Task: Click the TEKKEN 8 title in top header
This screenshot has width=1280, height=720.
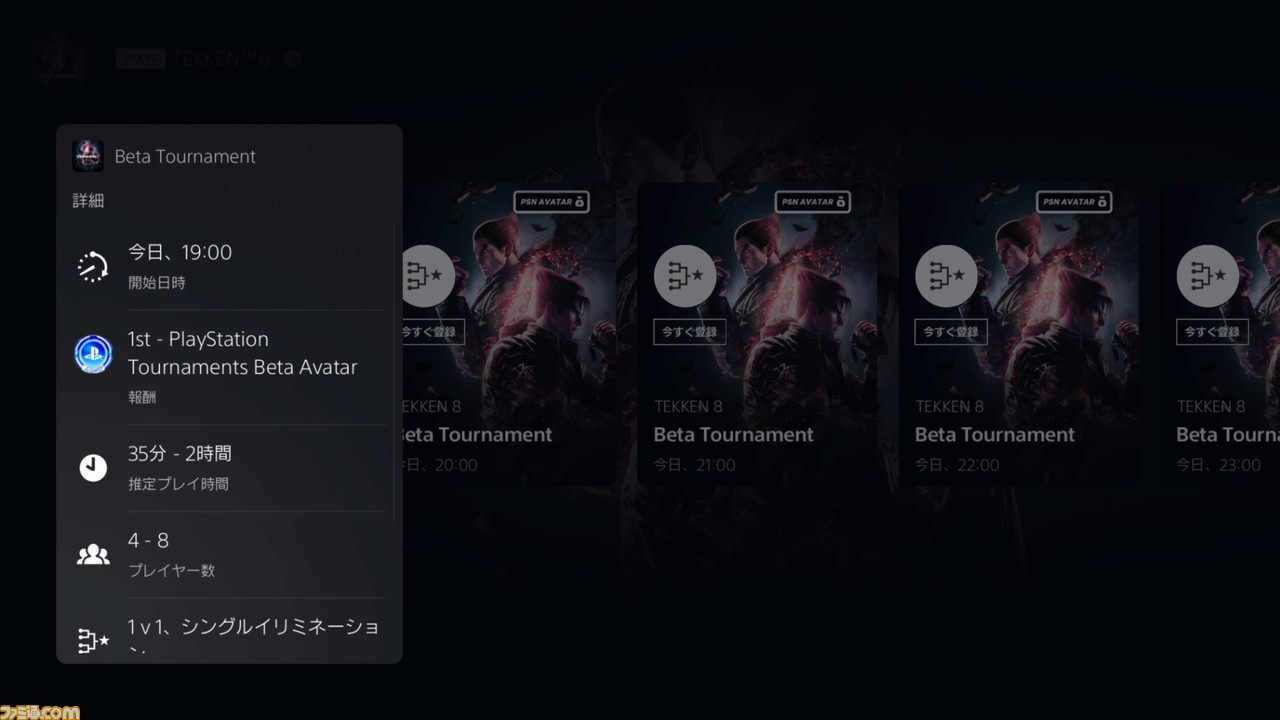Action: click(221, 59)
